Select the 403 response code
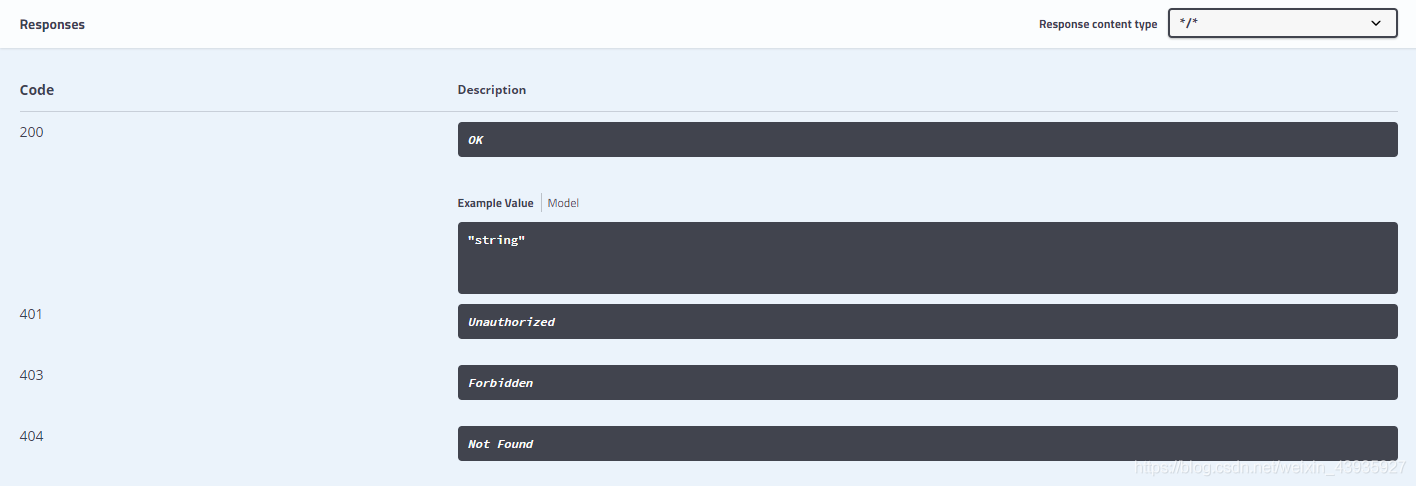Image resolution: width=1416 pixels, height=486 pixels. tap(32, 375)
